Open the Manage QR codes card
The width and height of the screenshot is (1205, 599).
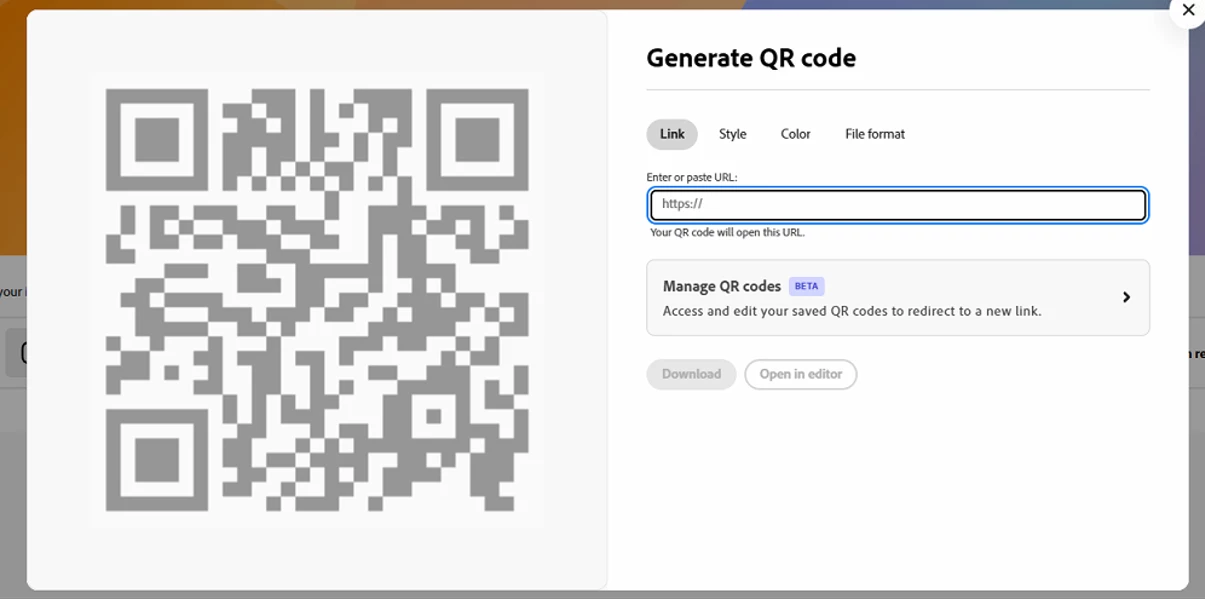898,298
